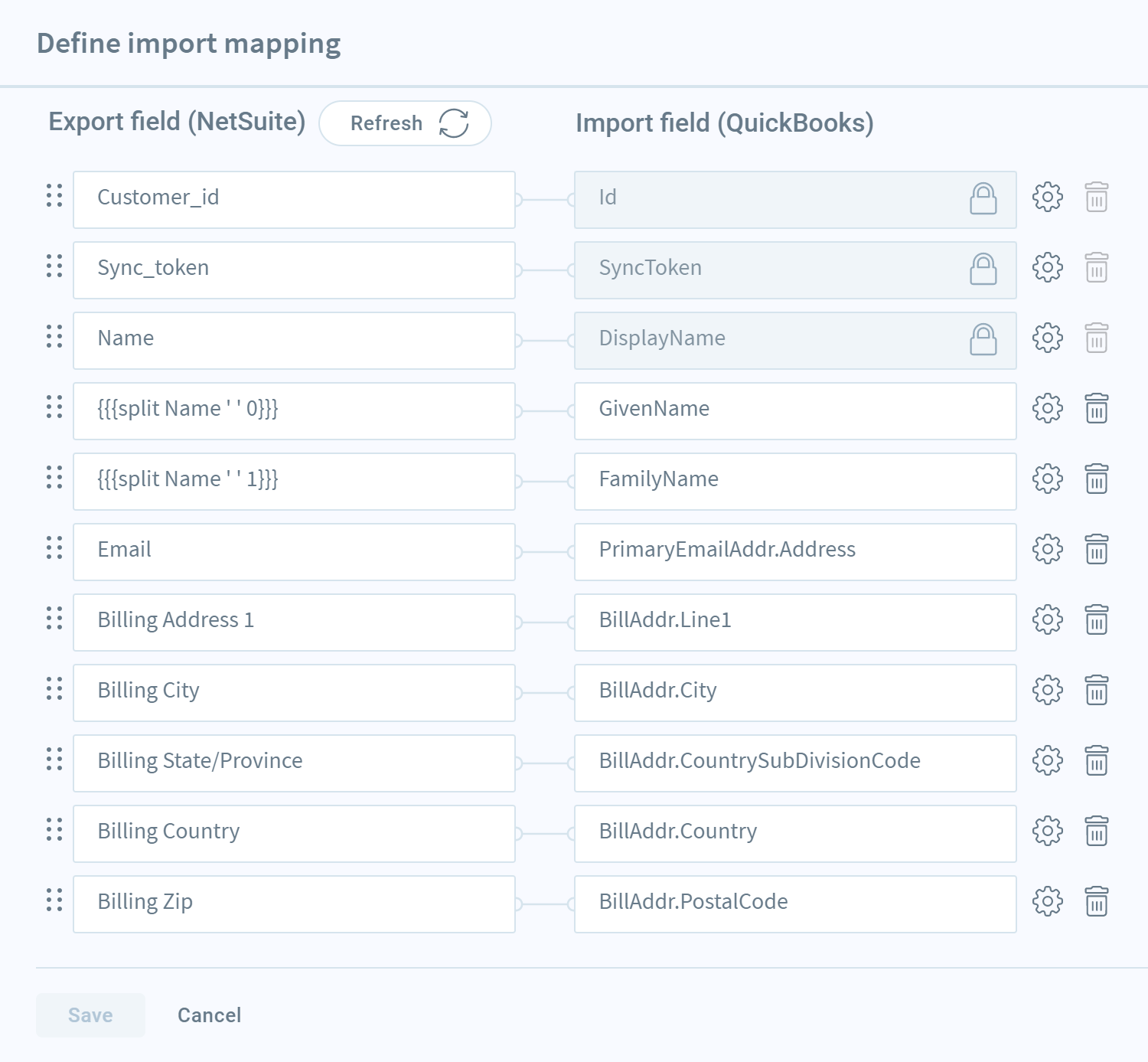The image size is (1148, 1062).
Task: Delete the BillAddr.PostalCode mapping row
Action: pyautogui.click(x=1097, y=902)
